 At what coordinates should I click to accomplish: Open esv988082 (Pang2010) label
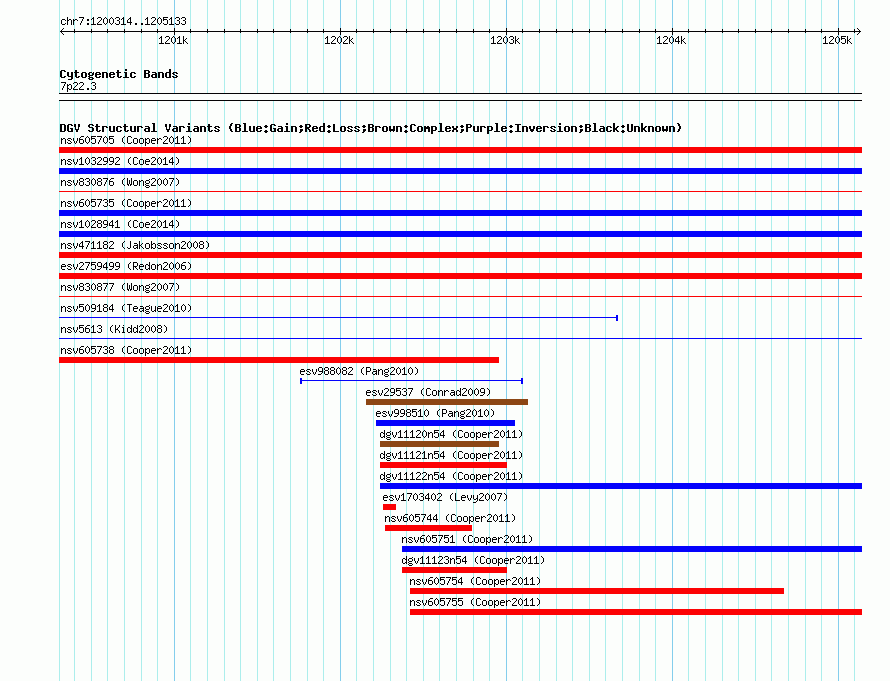point(359,371)
